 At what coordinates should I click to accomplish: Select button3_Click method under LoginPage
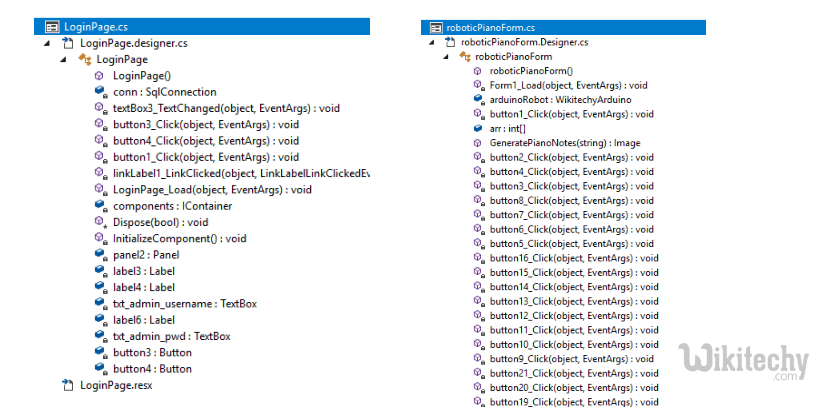pos(206,125)
